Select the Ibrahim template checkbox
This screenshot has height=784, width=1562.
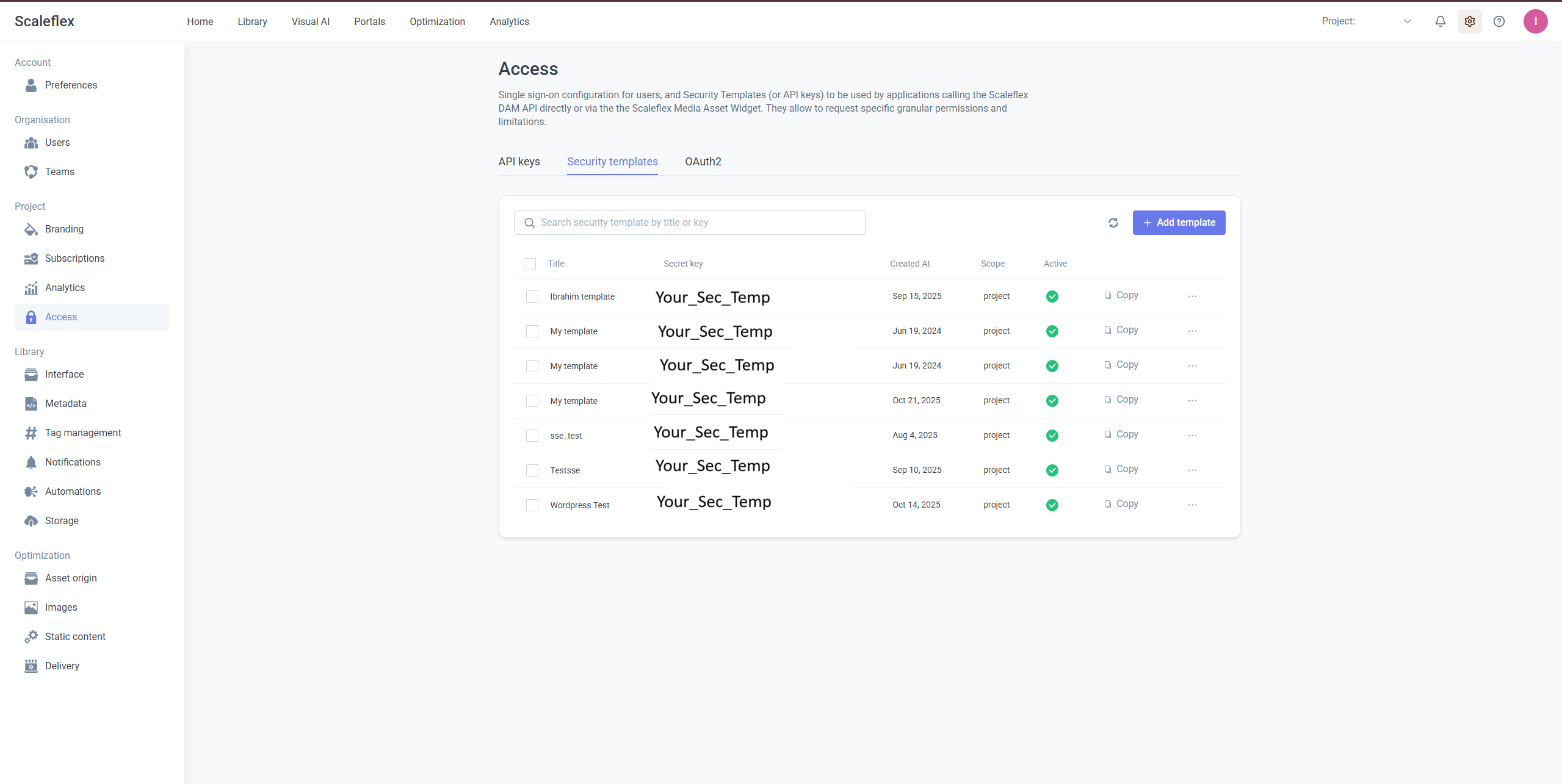(532, 297)
